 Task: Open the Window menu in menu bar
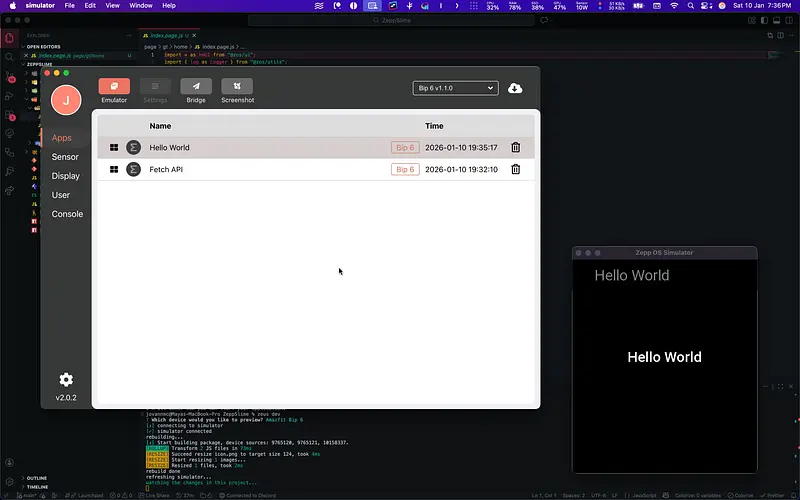tap(141, 6)
